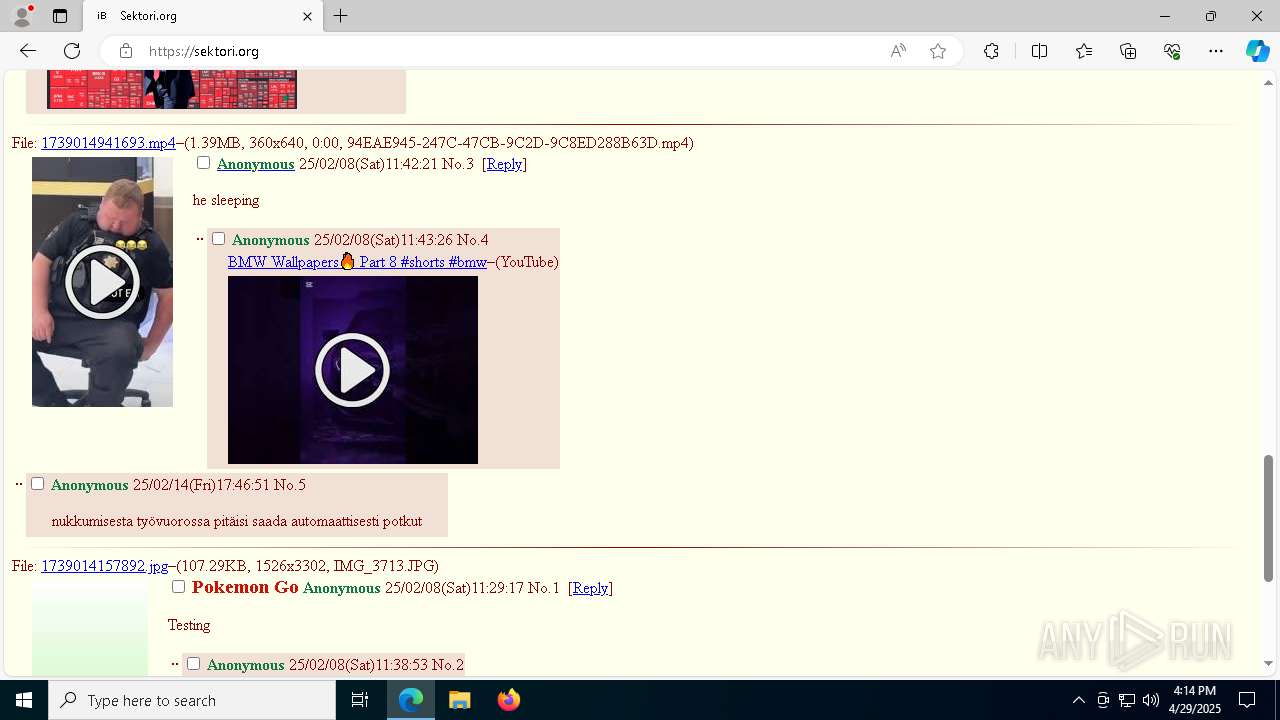
Task: View site information lock icon
Action: pos(126,51)
